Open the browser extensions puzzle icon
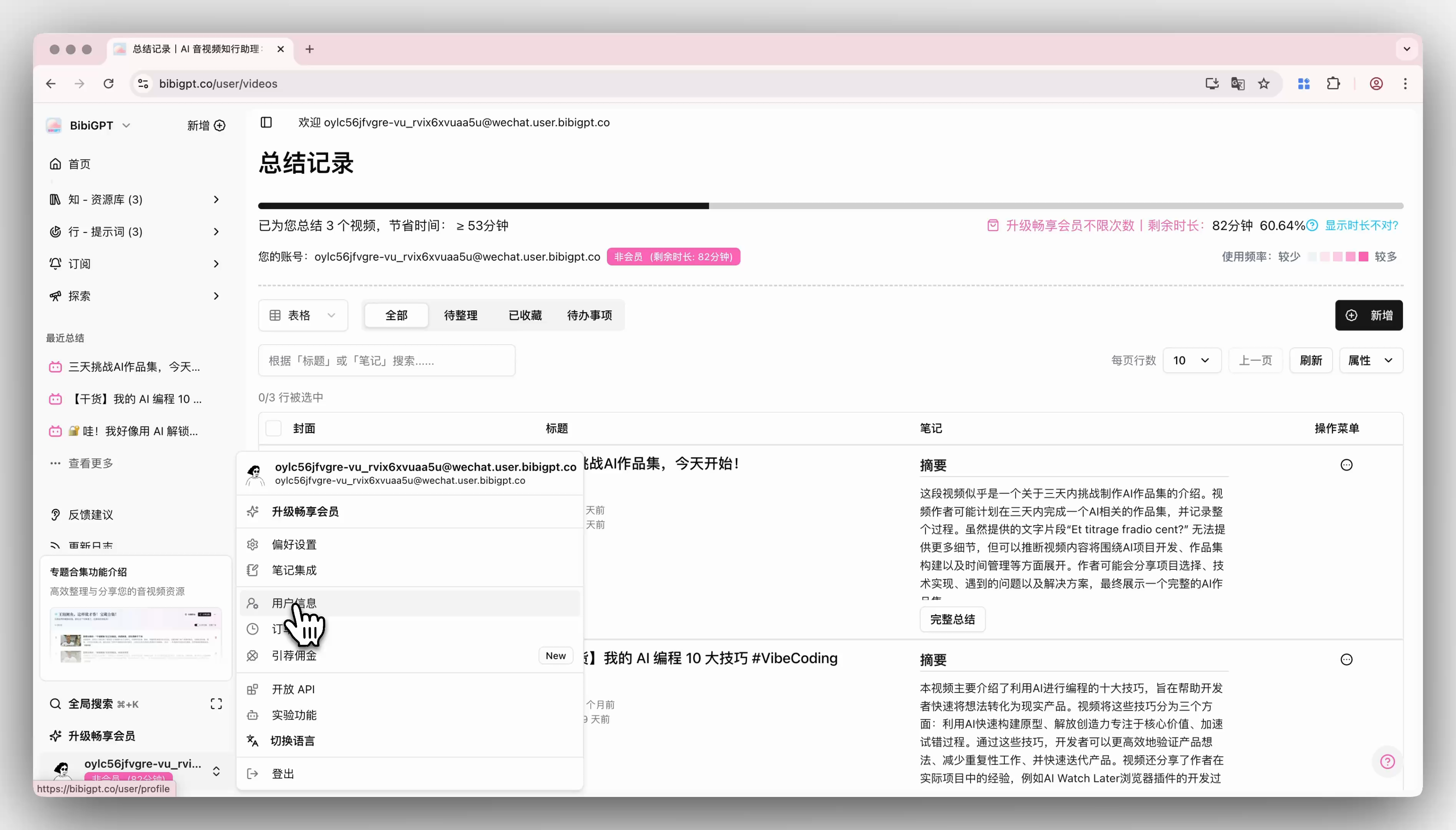 (1333, 84)
